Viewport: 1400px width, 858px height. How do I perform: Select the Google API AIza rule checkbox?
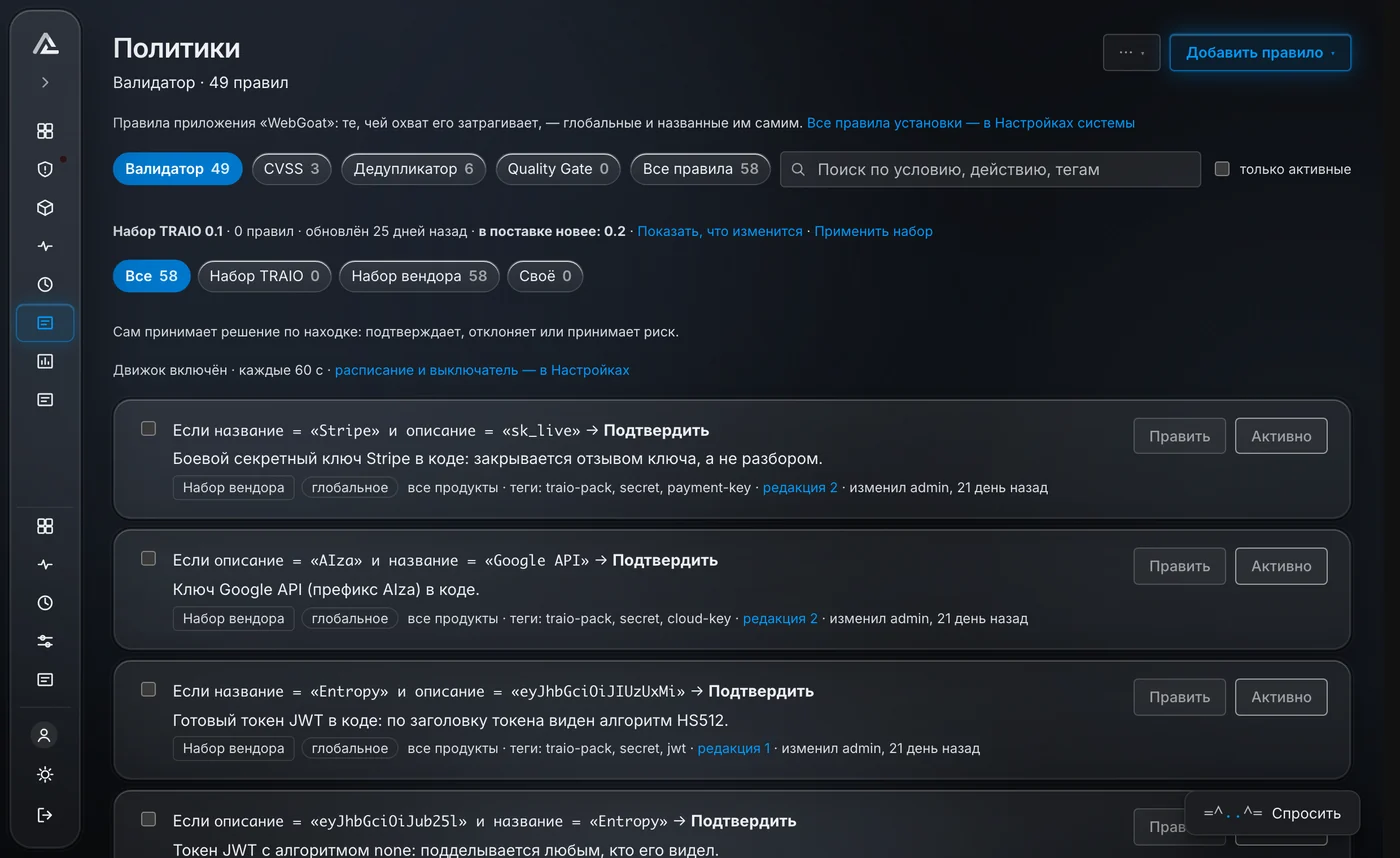click(148, 558)
